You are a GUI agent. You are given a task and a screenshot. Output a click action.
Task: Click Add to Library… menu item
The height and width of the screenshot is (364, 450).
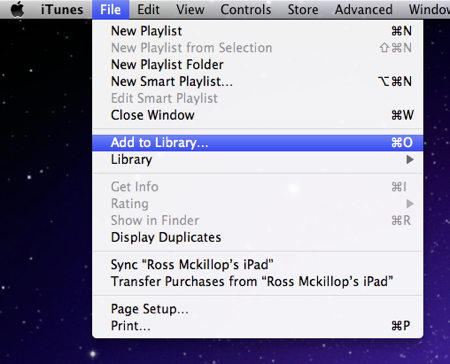point(257,143)
